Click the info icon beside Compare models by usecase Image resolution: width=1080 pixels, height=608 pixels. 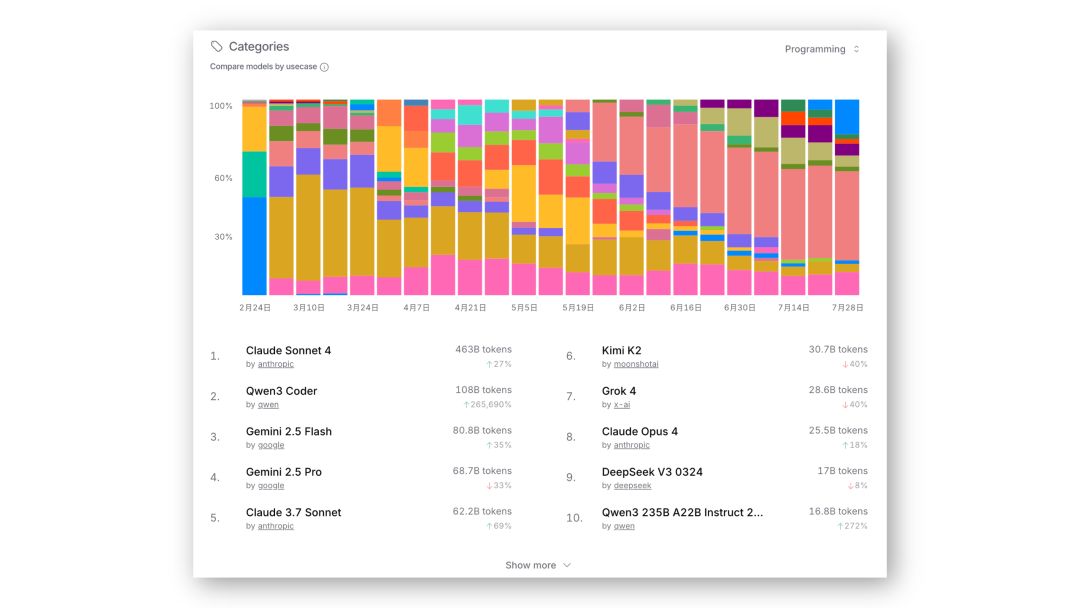(324, 67)
